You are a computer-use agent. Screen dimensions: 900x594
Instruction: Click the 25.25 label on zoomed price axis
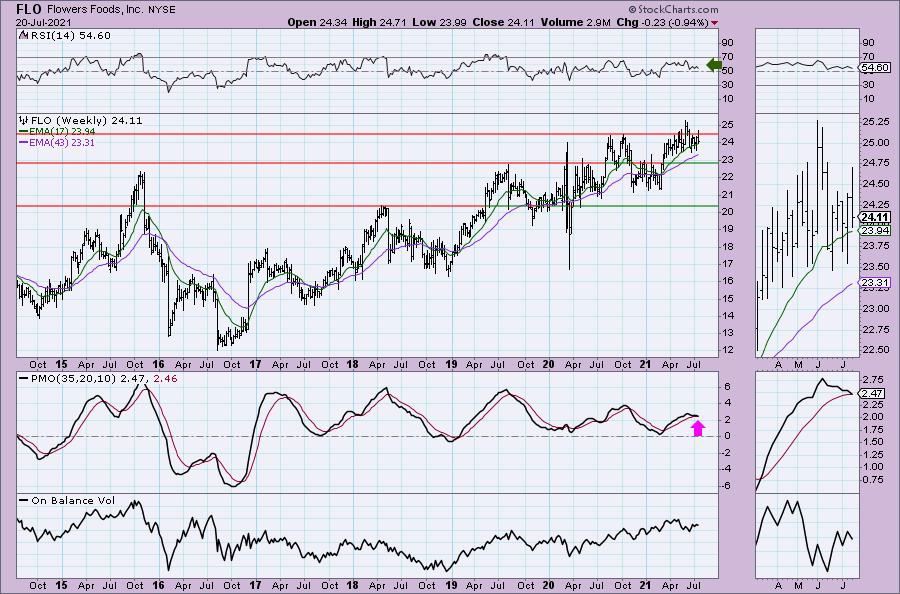pos(876,122)
